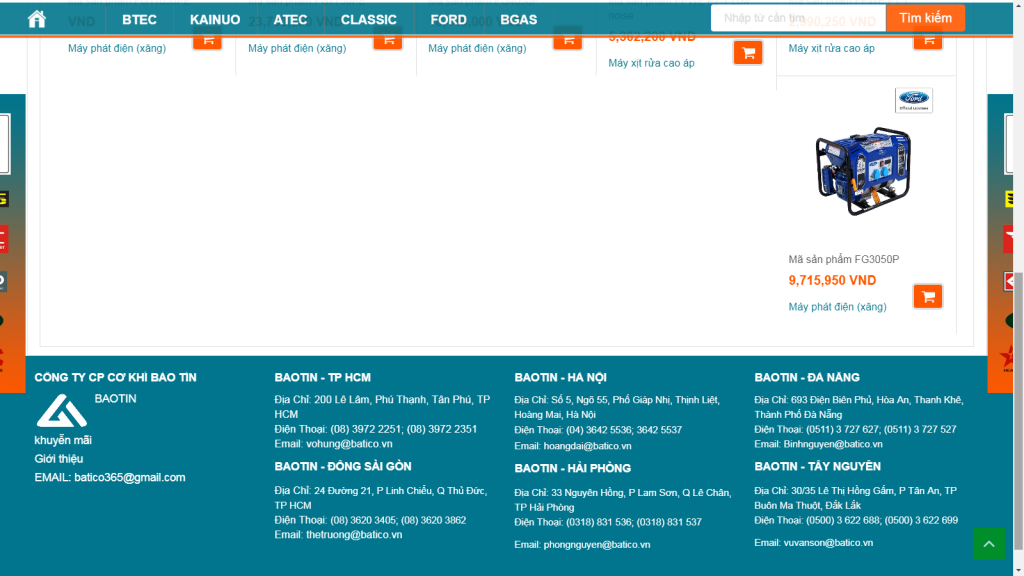The image size is (1024, 576).
Task: Open Máy phát điện (xăng) link under FG3050P
Action: 837,307
